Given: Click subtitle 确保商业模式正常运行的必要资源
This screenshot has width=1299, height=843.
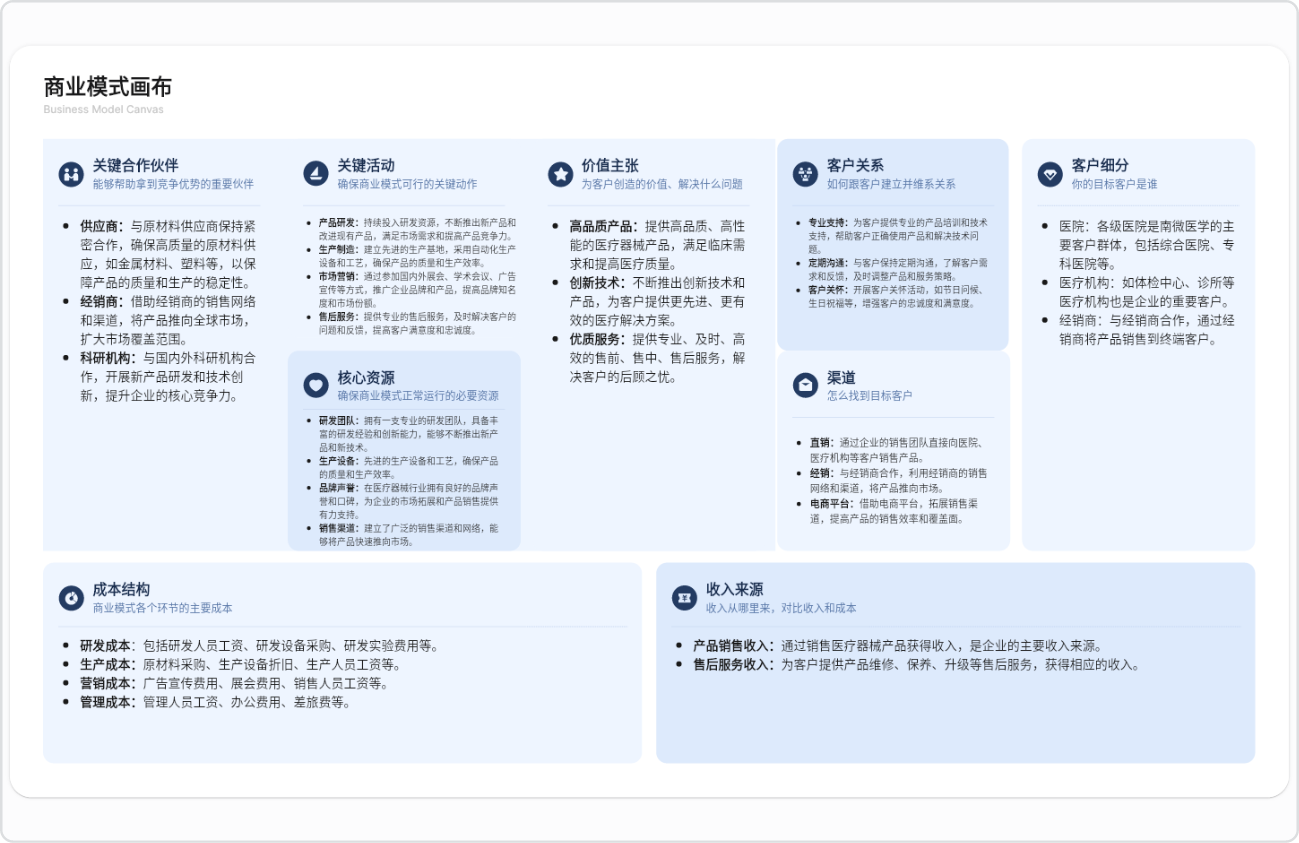Looking at the screenshot, I should [418, 396].
